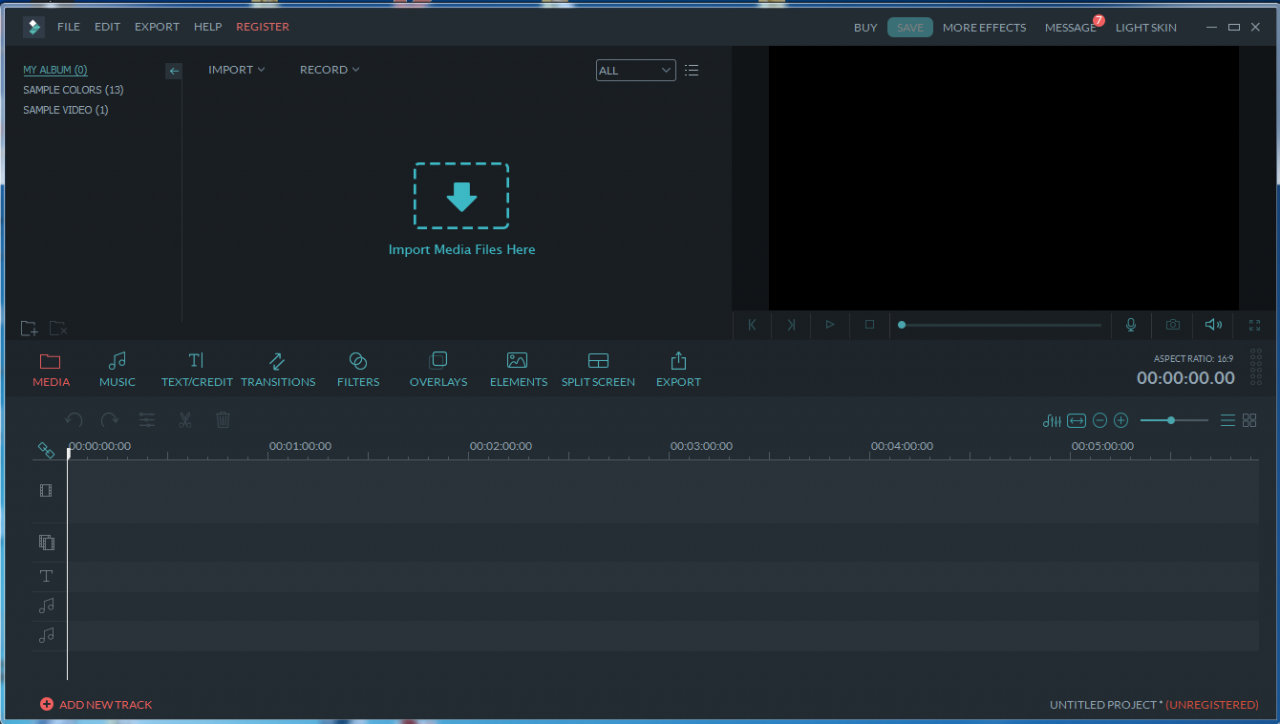Screen dimensions: 1280x724
Task: Take a snapshot with camera icon
Action: [1172, 325]
